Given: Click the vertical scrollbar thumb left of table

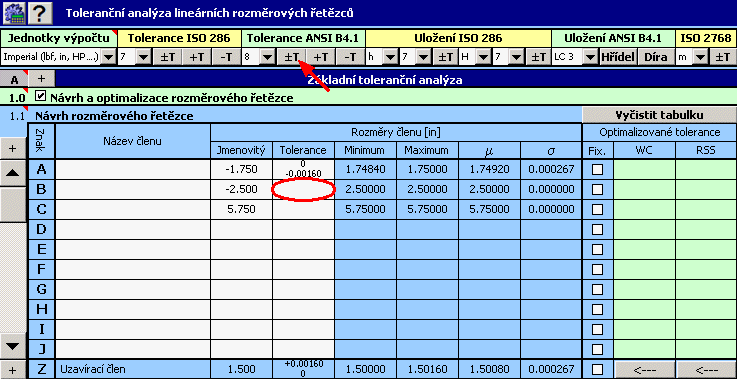Looking at the screenshot, I should click(13, 205).
